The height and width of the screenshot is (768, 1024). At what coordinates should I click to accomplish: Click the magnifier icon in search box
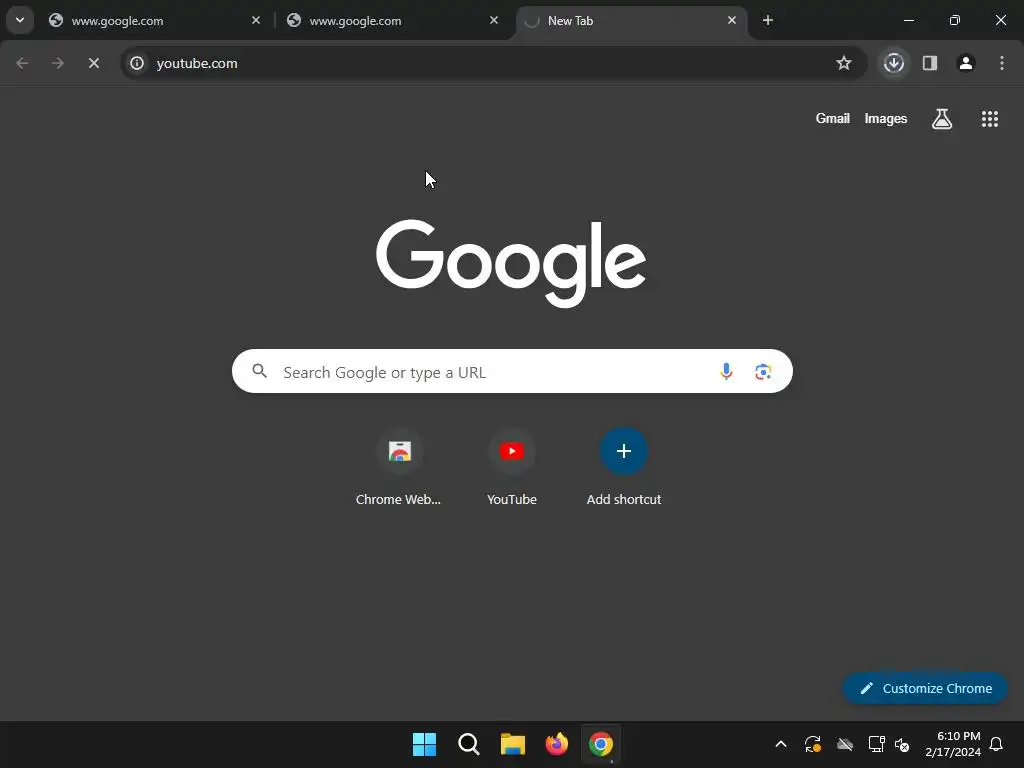click(259, 371)
